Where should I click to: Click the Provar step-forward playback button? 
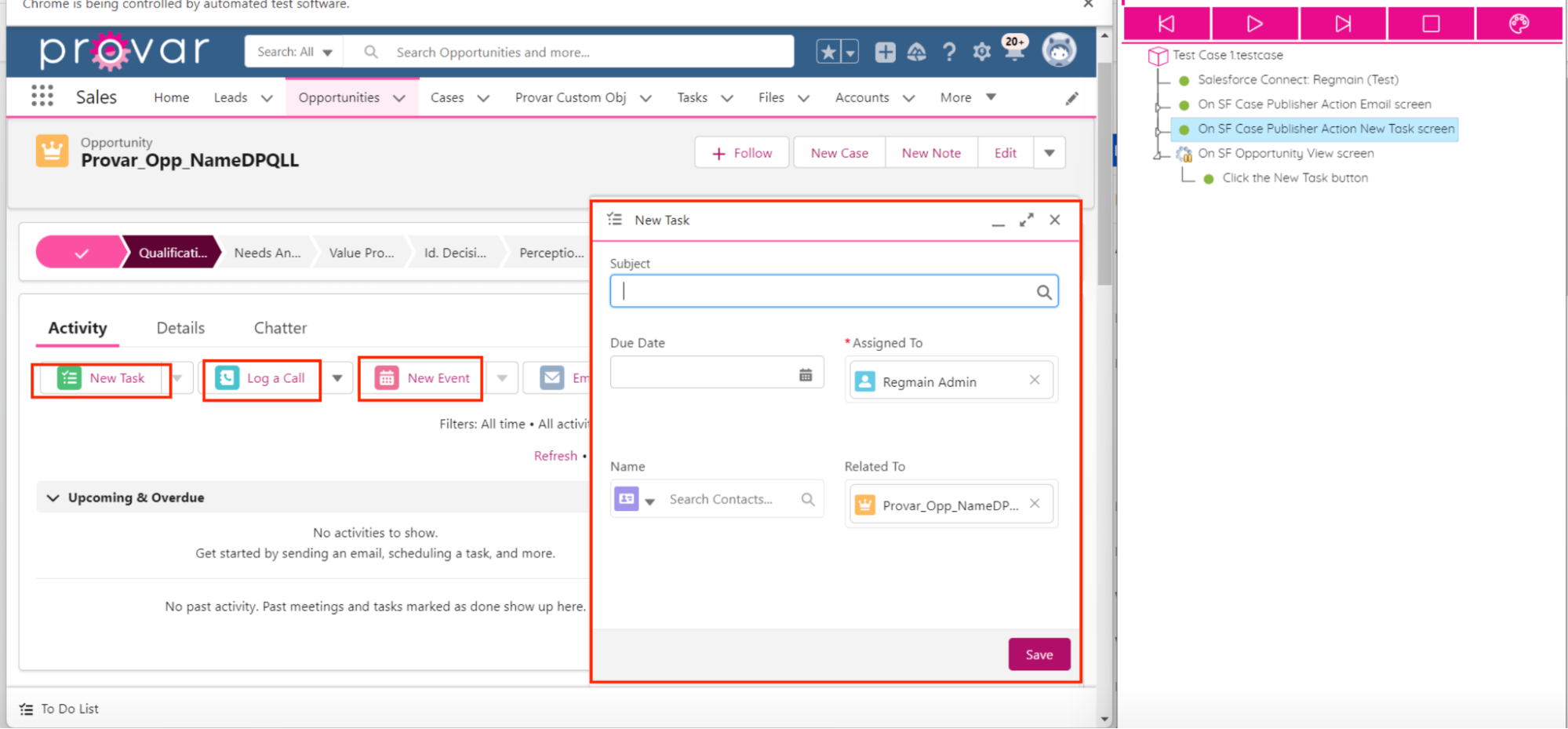pyautogui.click(x=1343, y=24)
